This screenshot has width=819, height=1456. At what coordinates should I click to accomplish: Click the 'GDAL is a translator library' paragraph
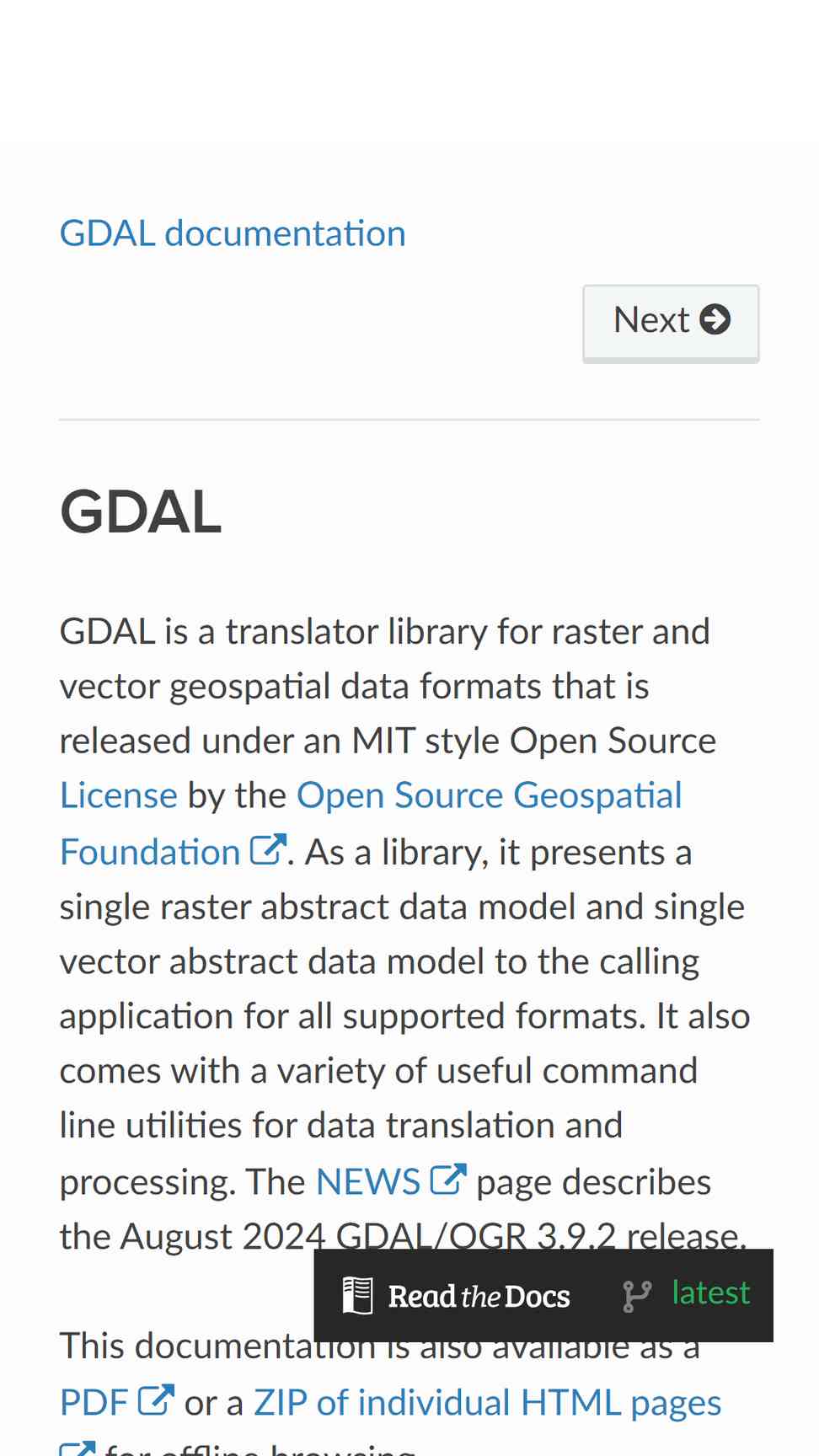[404, 934]
